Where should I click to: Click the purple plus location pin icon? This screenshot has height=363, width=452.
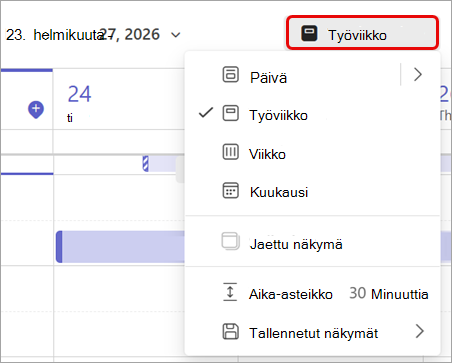coord(36,110)
